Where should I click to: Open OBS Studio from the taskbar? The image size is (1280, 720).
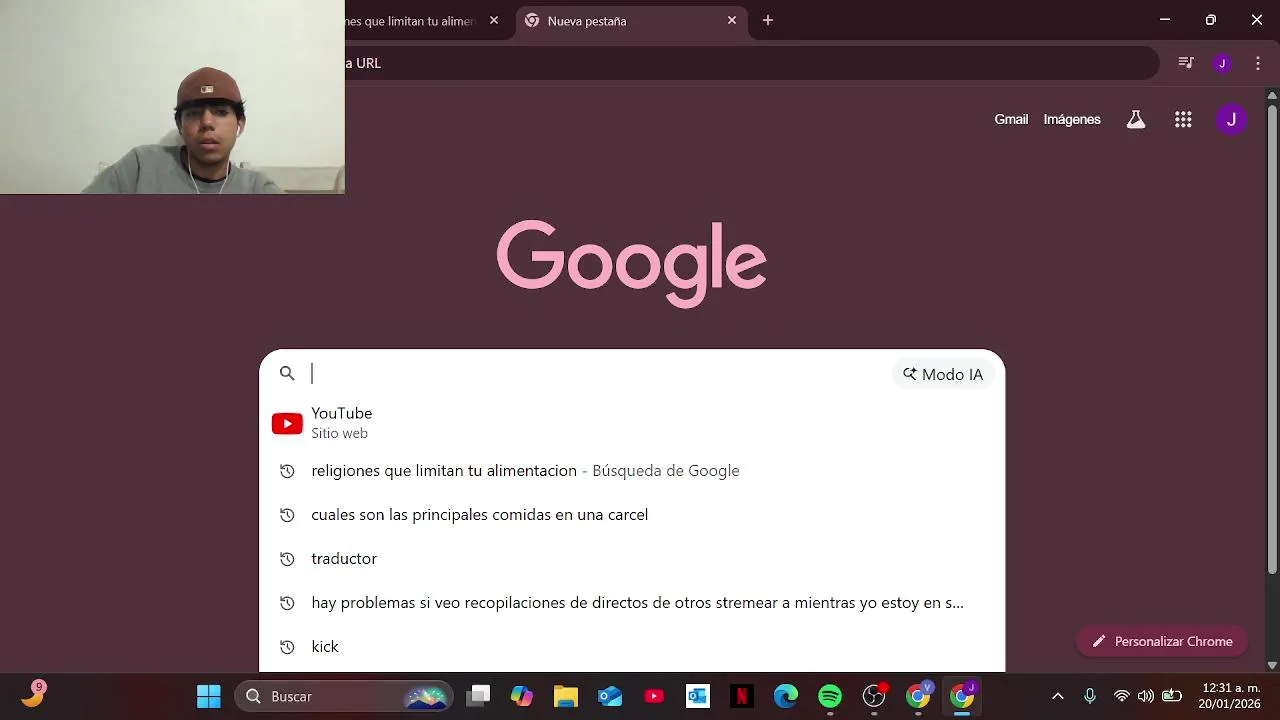[x=874, y=696]
